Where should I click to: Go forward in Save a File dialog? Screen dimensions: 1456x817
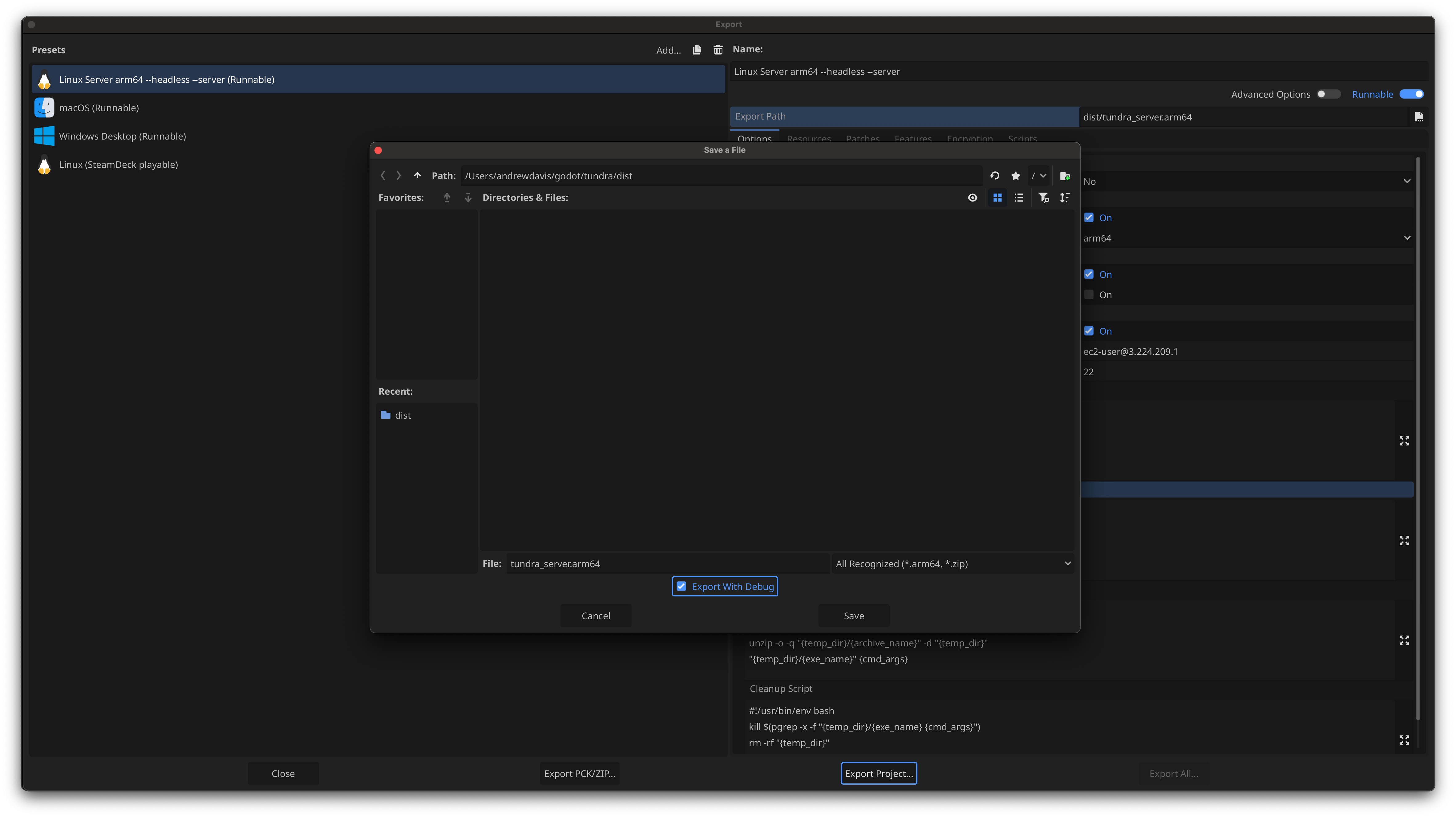(398, 176)
